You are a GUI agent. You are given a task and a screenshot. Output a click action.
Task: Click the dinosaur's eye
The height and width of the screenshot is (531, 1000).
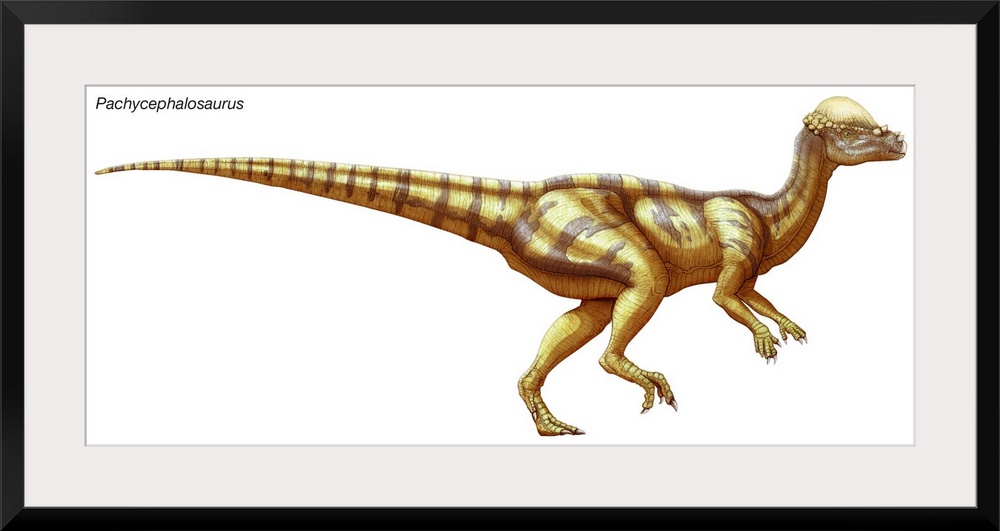click(x=849, y=134)
